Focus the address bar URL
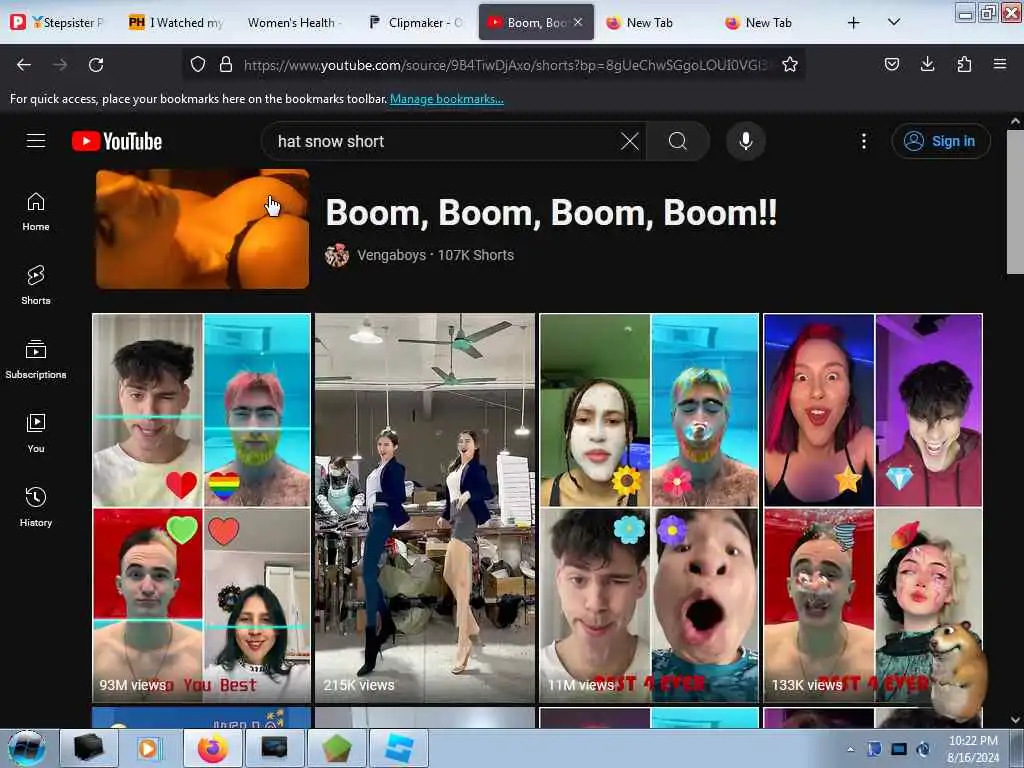 (506, 65)
